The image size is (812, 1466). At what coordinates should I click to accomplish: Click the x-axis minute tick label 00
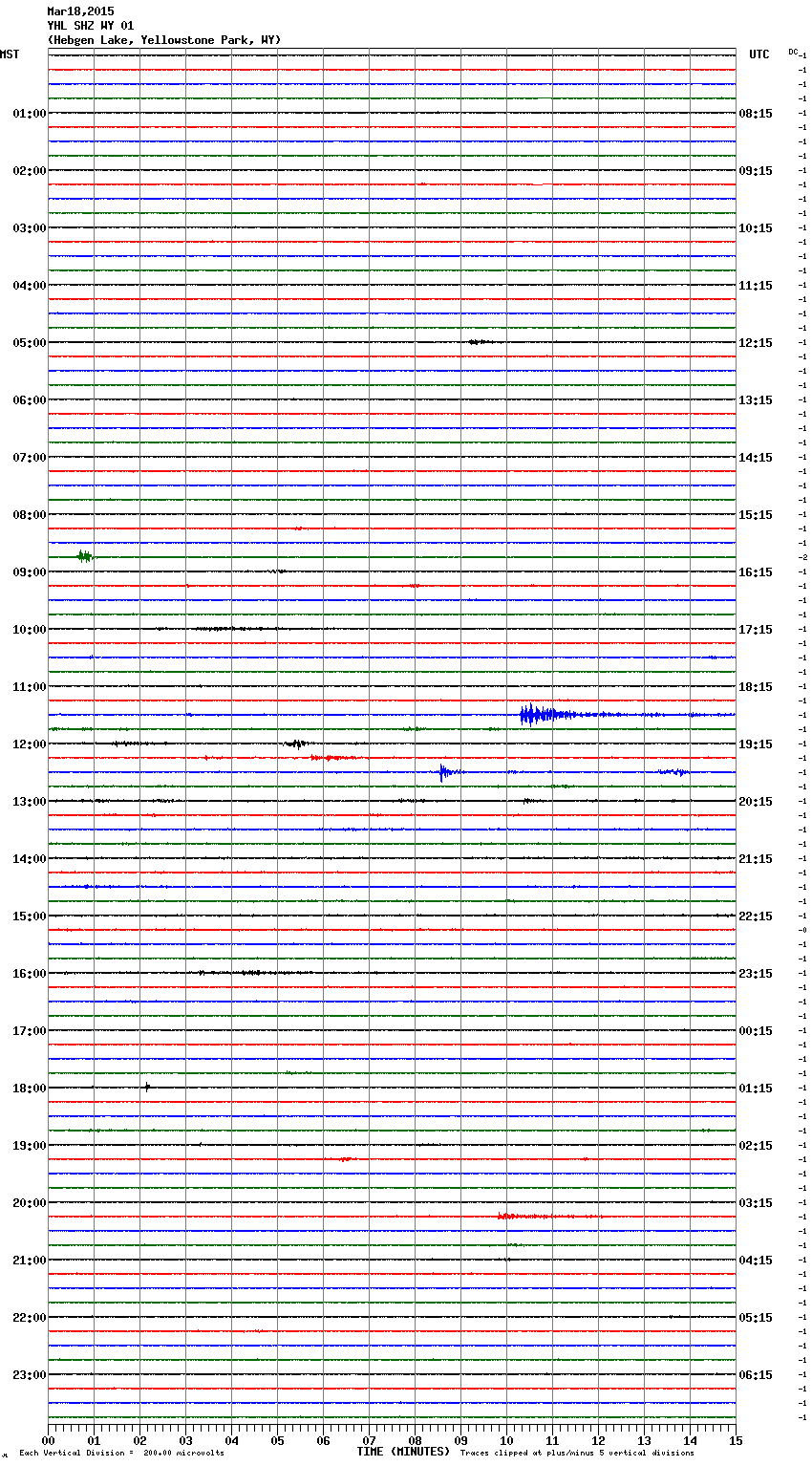coord(48,1440)
